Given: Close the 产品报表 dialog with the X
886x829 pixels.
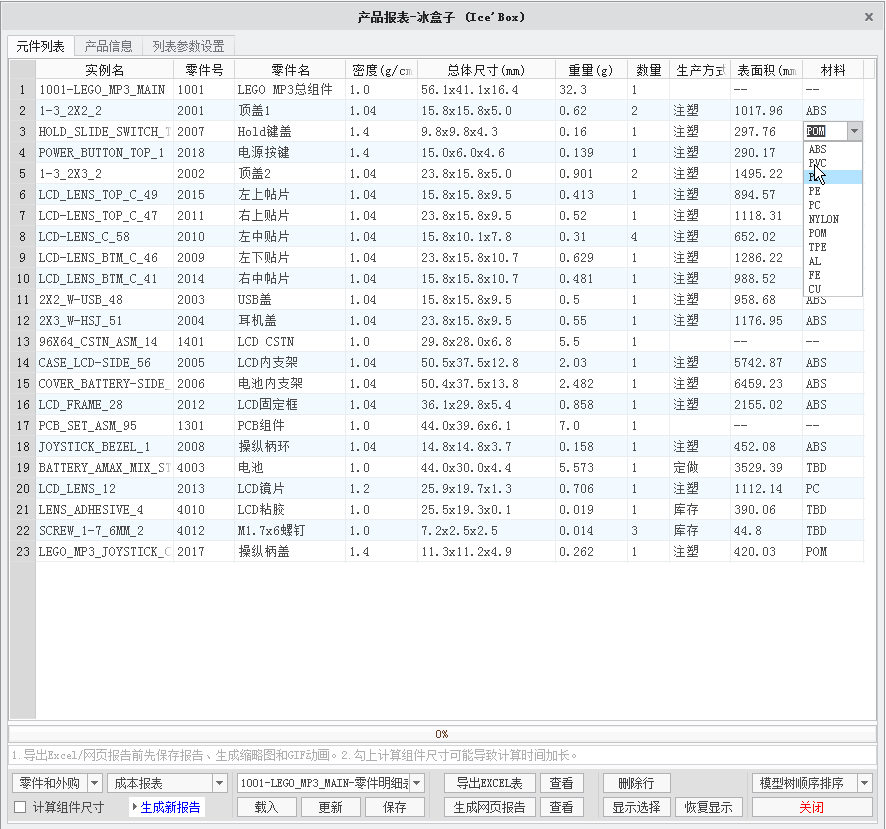Looking at the screenshot, I should (x=868, y=17).
